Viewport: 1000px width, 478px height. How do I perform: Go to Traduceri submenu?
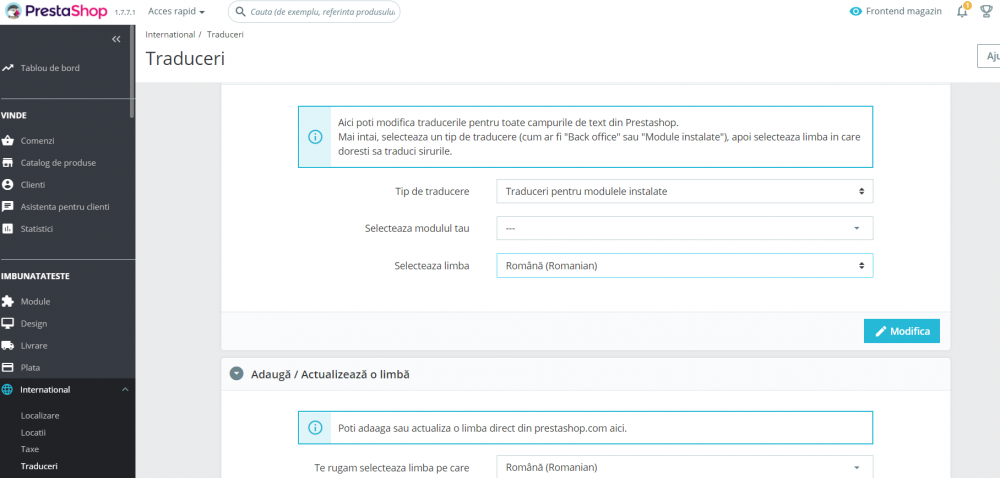(x=39, y=466)
